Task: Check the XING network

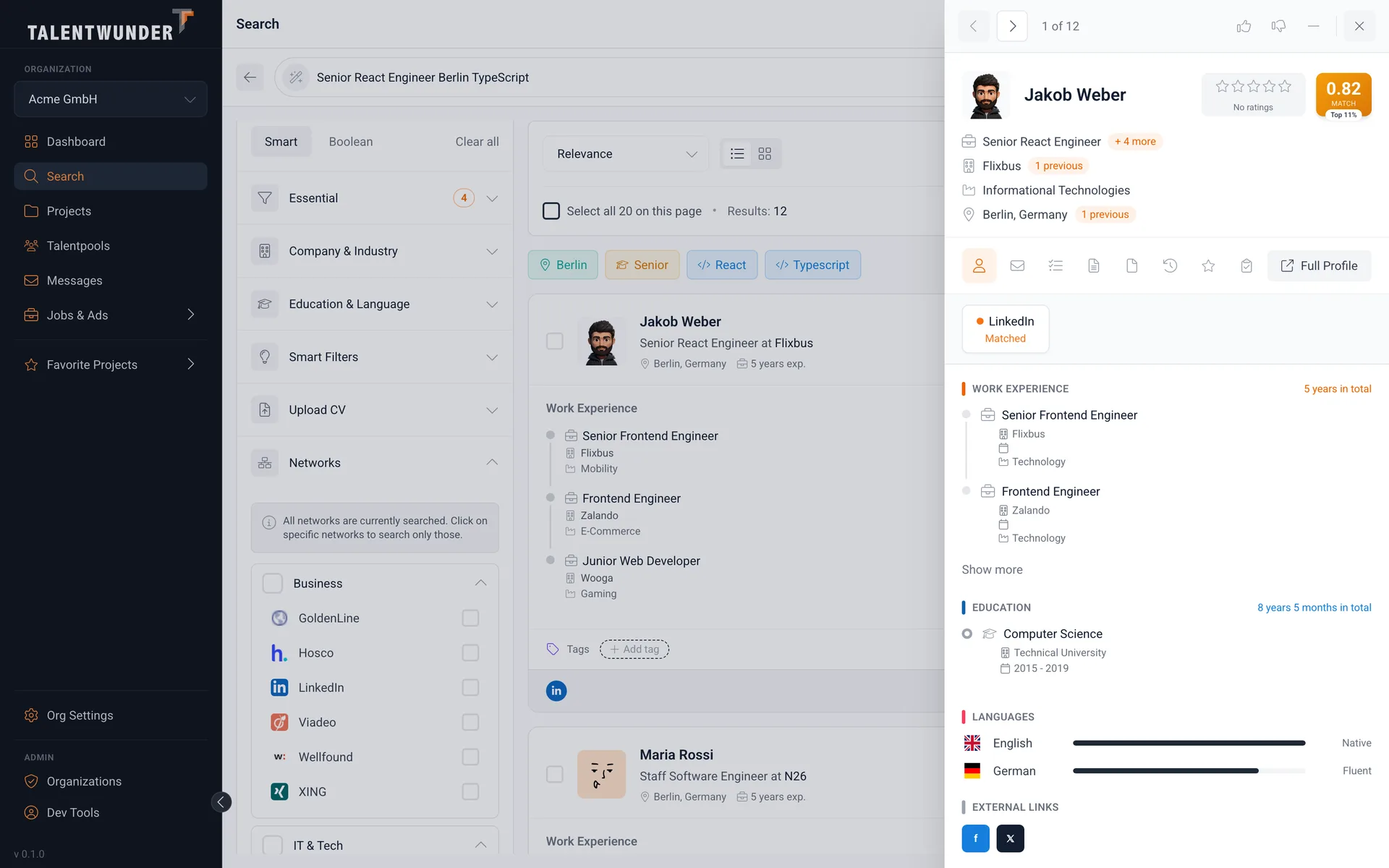Action: pyautogui.click(x=470, y=791)
